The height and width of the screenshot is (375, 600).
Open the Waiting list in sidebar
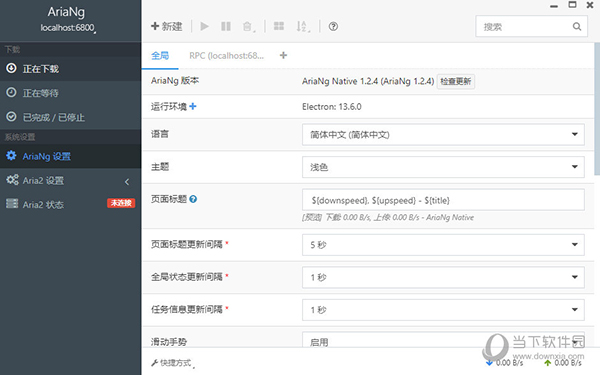click(70, 93)
